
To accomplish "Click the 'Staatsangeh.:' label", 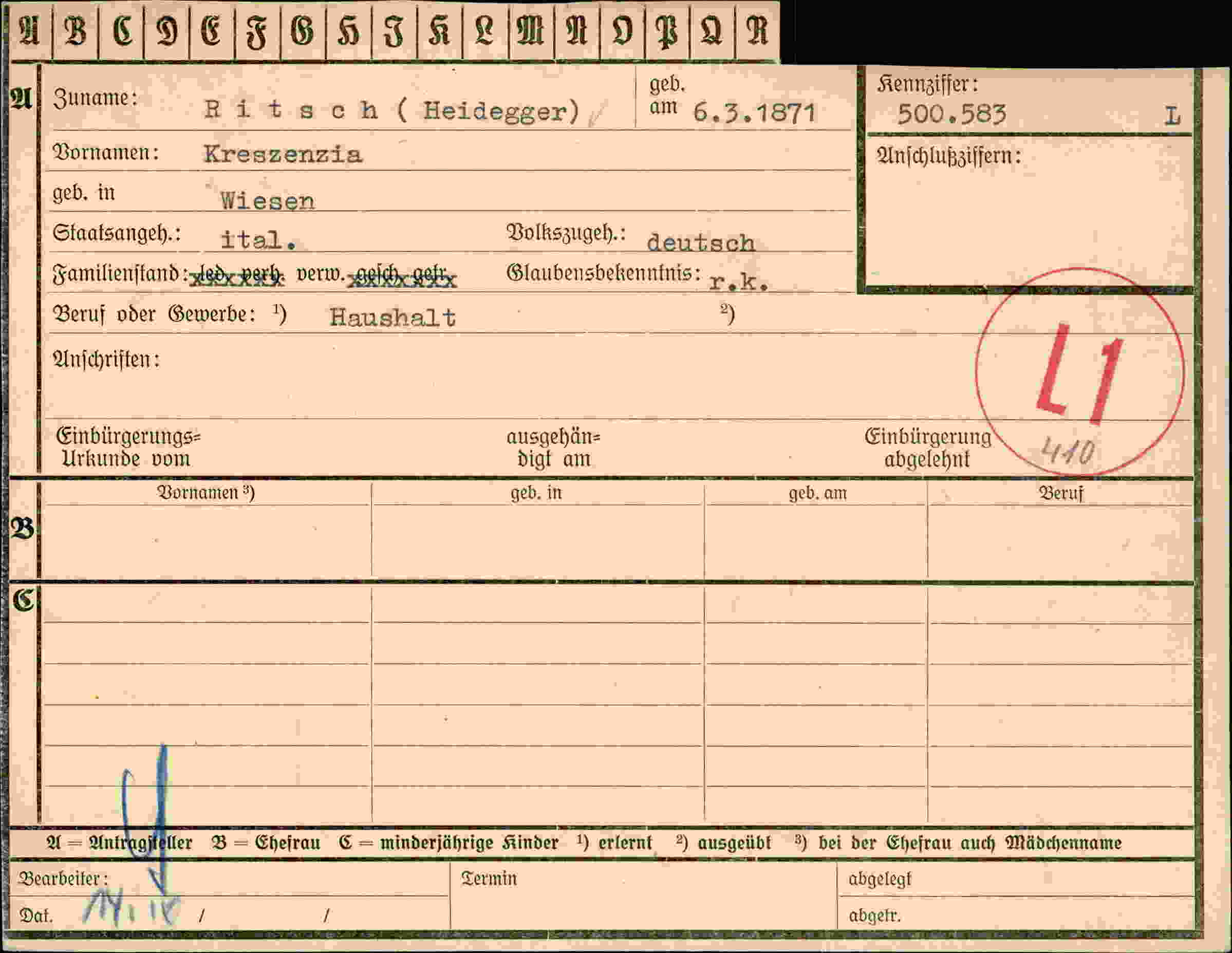I will click(117, 233).
